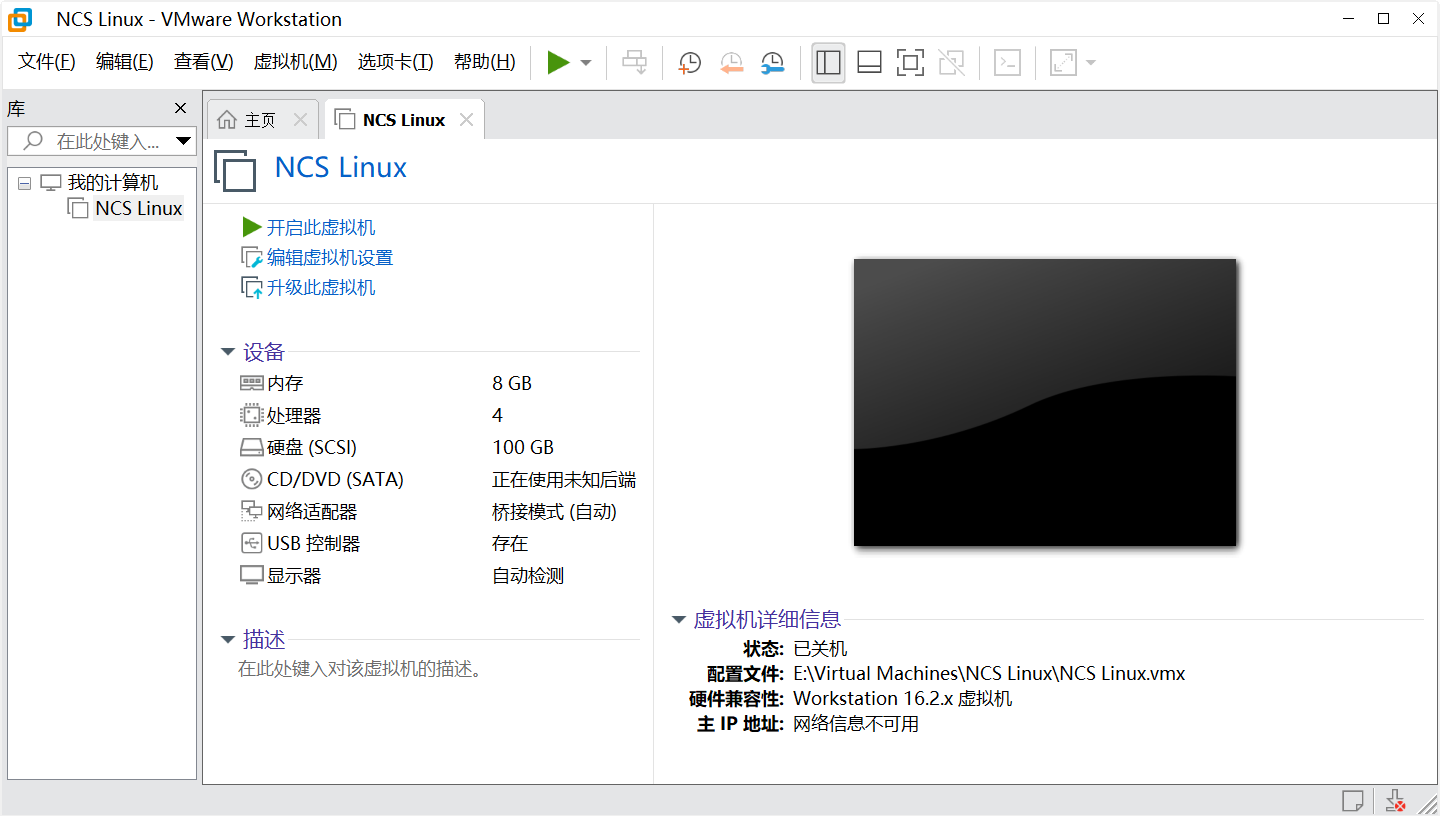Collapse the 我的计算机 tree node
This screenshot has height=816, width=1440.
coord(25,184)
